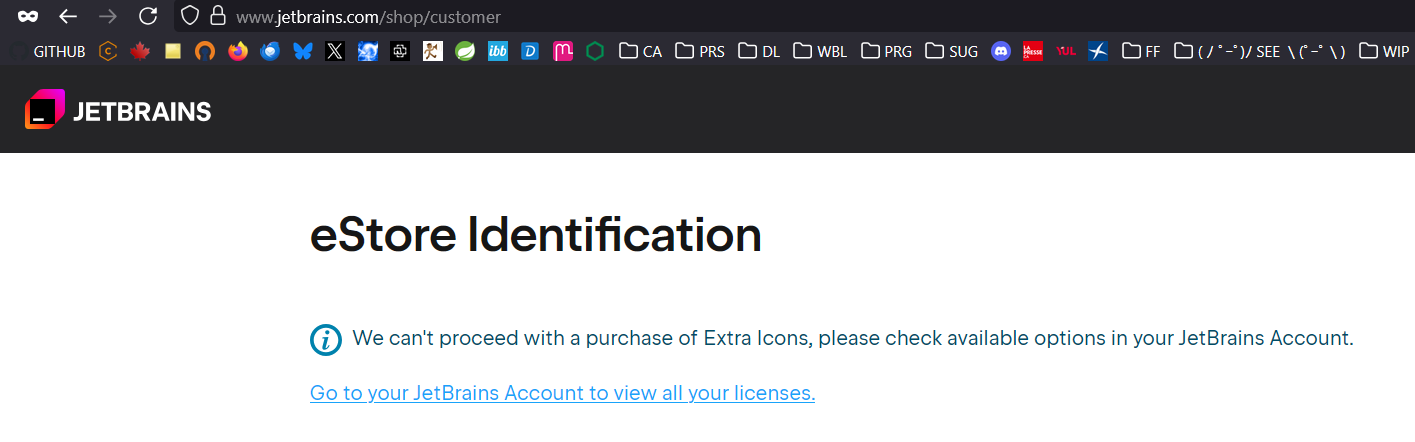Viewport: 1415px width, 442px height.
Task: Reload the current page
Action: (x=148, y=16)
